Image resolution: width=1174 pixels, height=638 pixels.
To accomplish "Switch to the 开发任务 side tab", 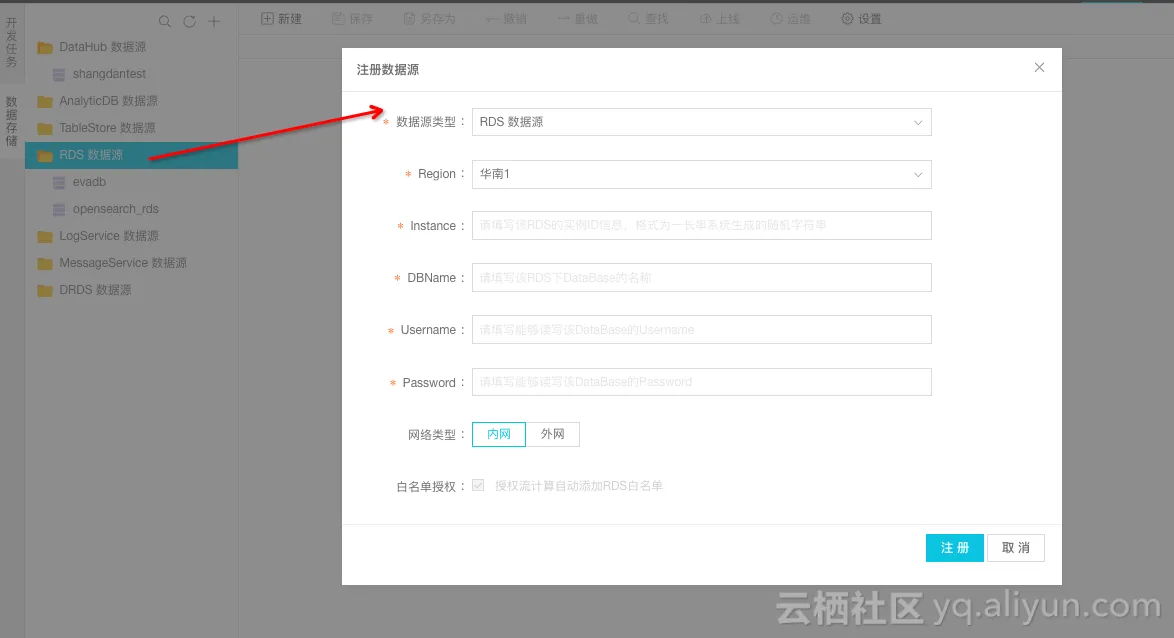I will 11,43.
